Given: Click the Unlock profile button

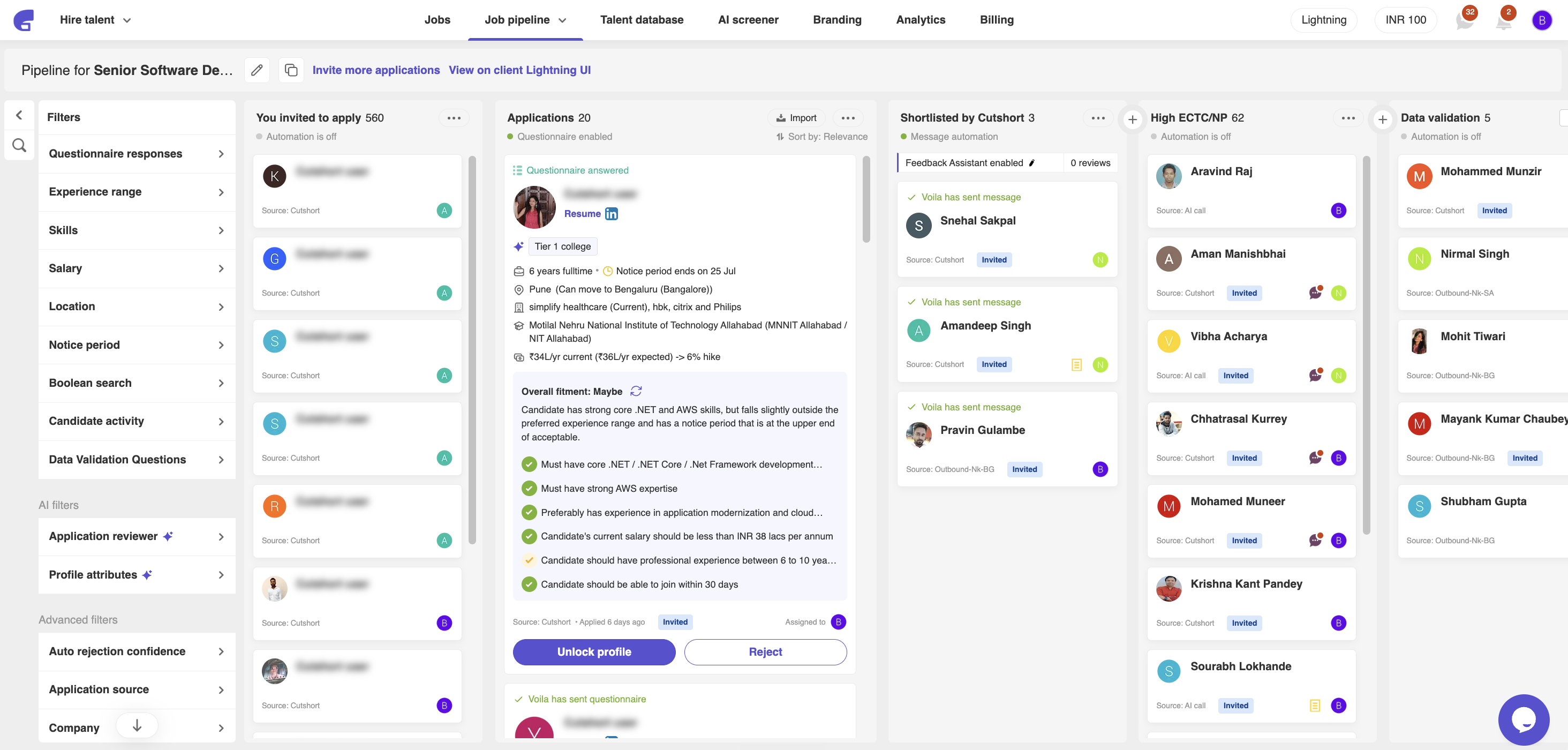Looking at the screenshot, I should click(x=594, y=652).
